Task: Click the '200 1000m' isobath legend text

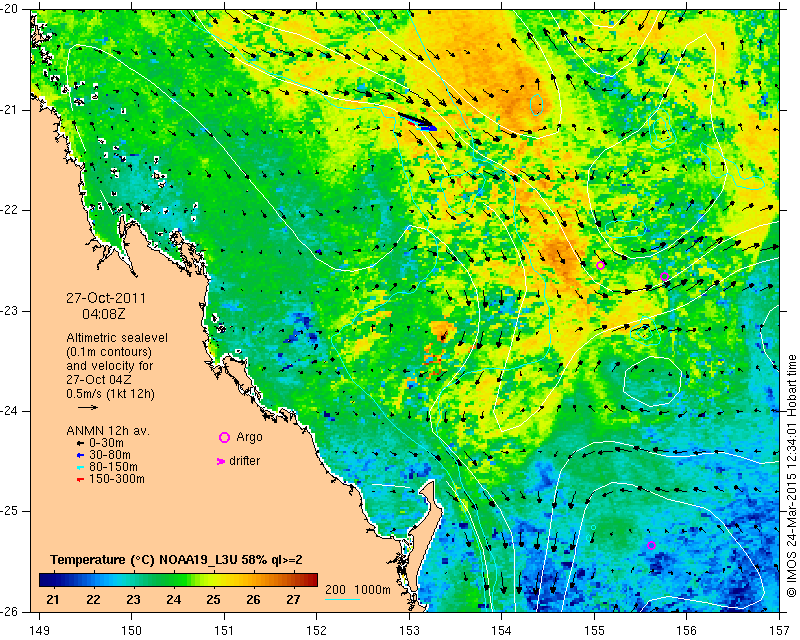Action: pos(358,590)
